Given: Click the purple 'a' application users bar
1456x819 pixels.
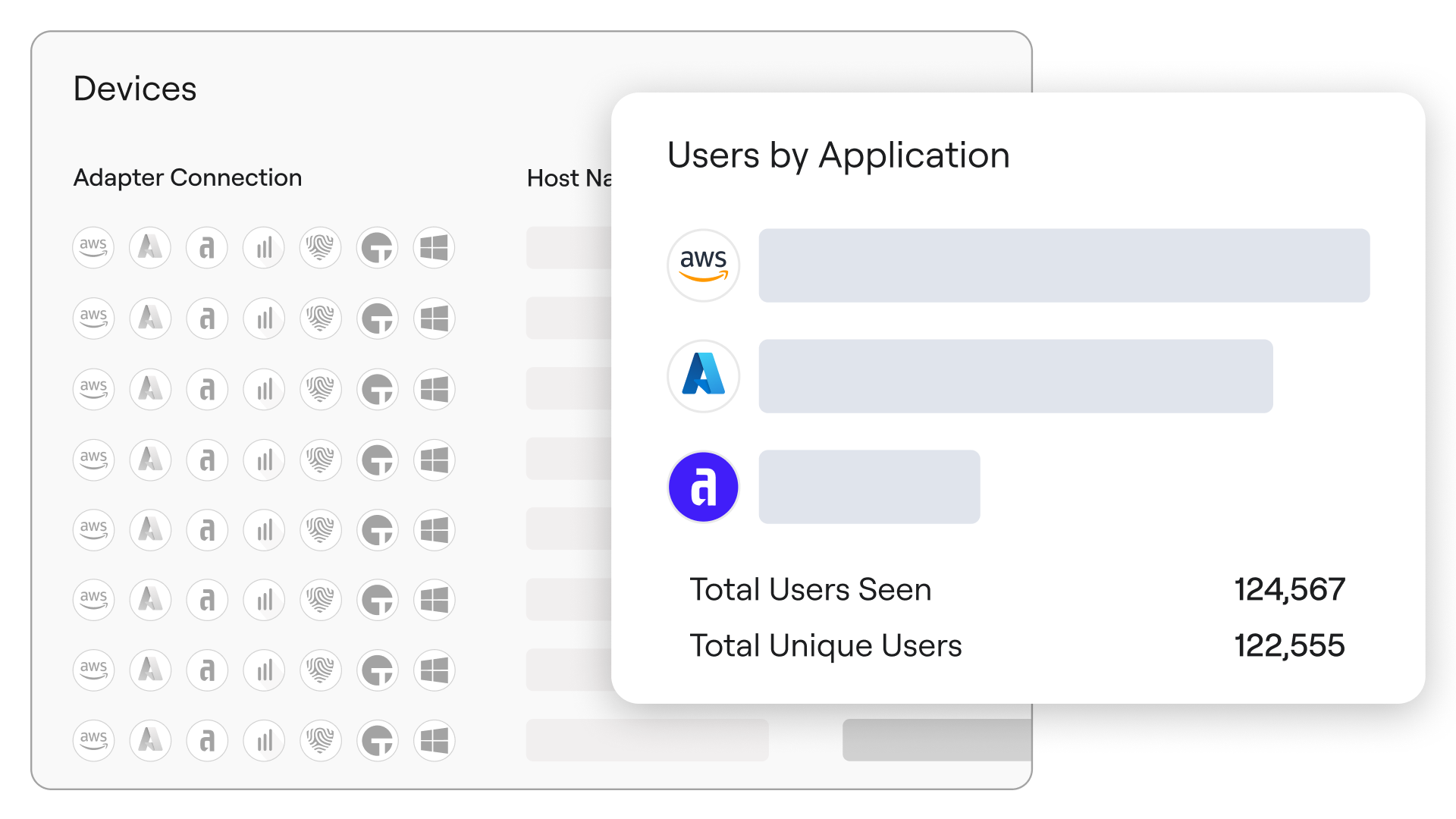Looking at the screenshot, I should tap(869, 487).
